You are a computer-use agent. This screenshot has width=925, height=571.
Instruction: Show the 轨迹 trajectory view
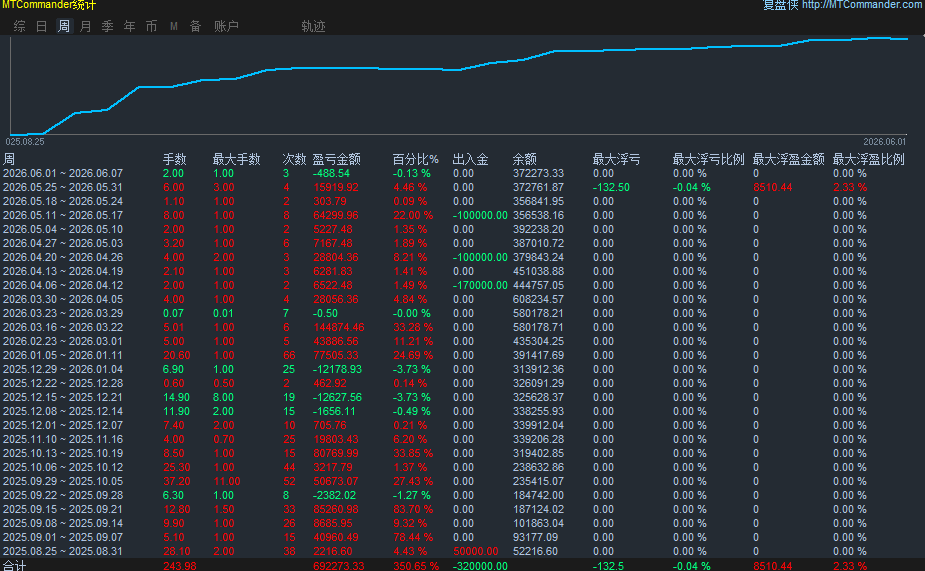(313, 26)
